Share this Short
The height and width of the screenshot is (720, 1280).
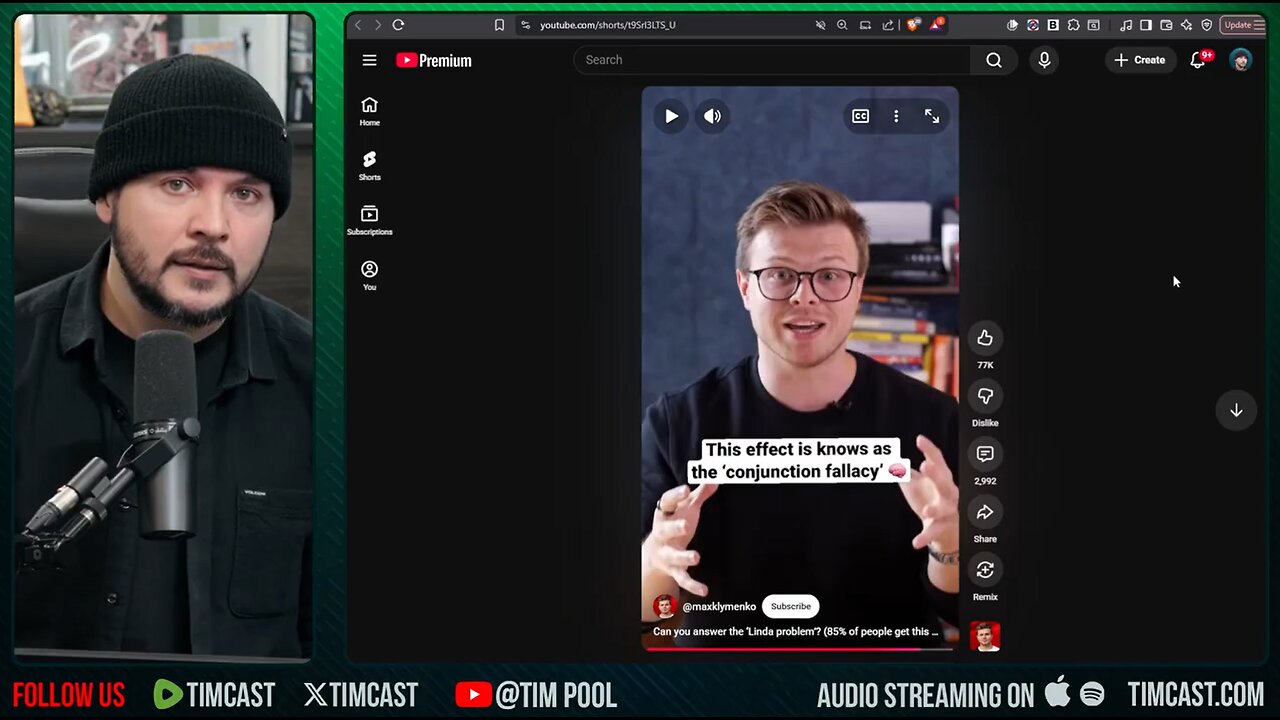pyautogui.click(x=985, y=513)
